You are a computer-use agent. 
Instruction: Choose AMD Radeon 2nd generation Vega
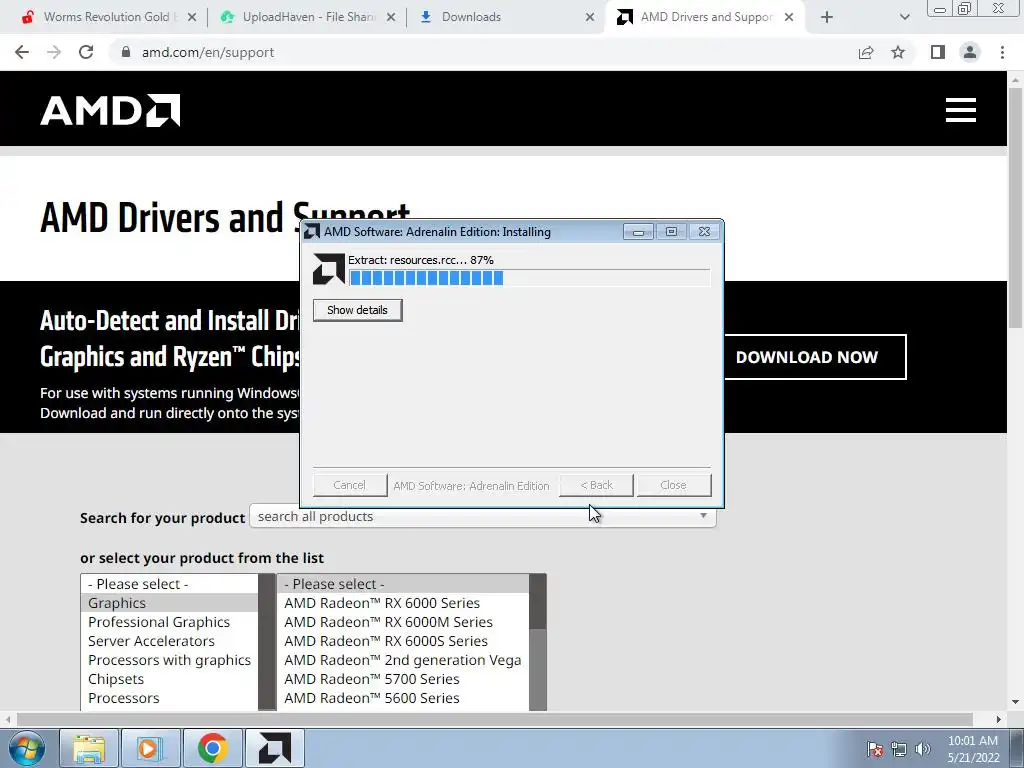pyautogui.click(x=403, y=660)
